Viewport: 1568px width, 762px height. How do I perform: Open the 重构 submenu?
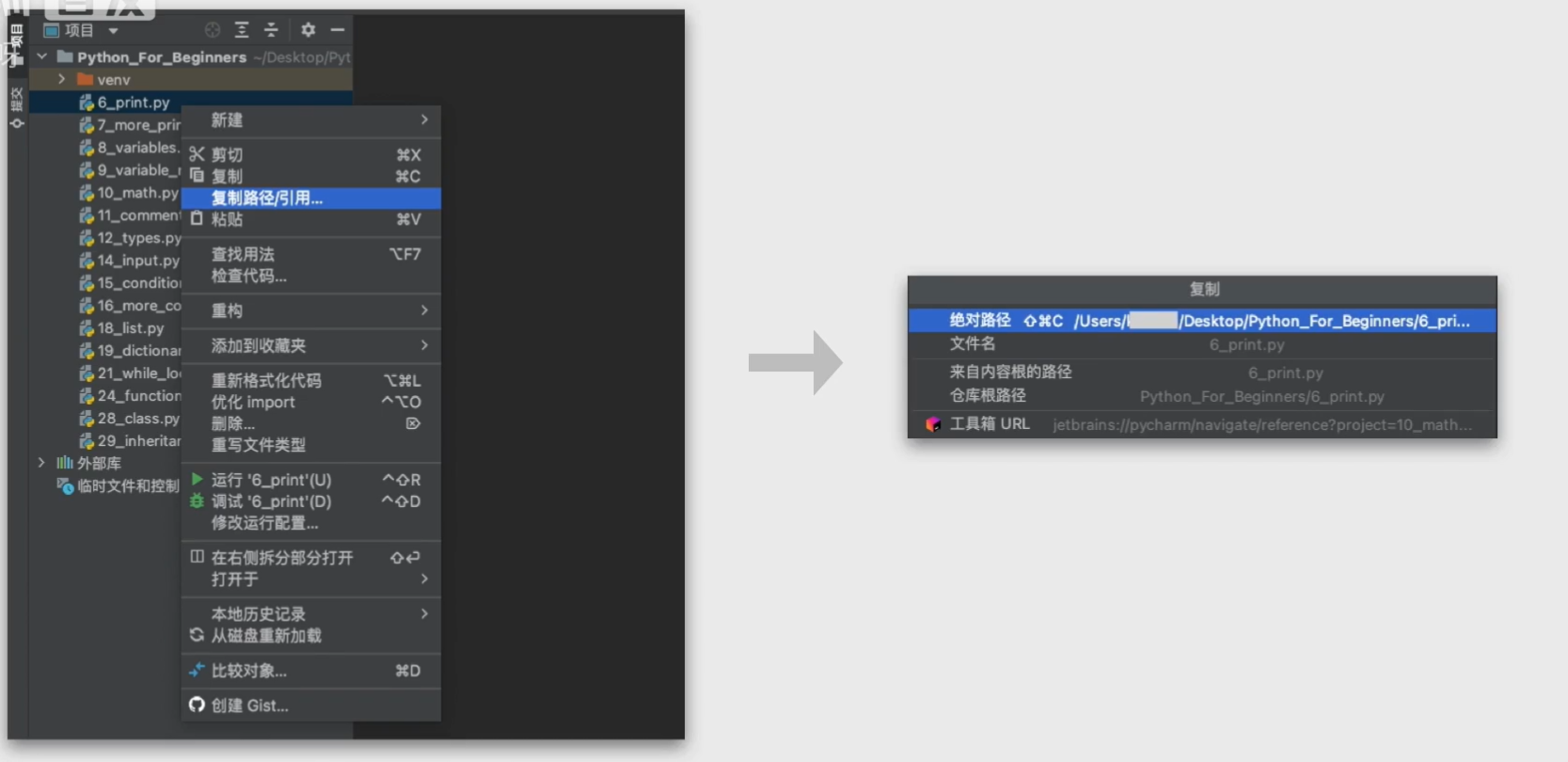310,310
